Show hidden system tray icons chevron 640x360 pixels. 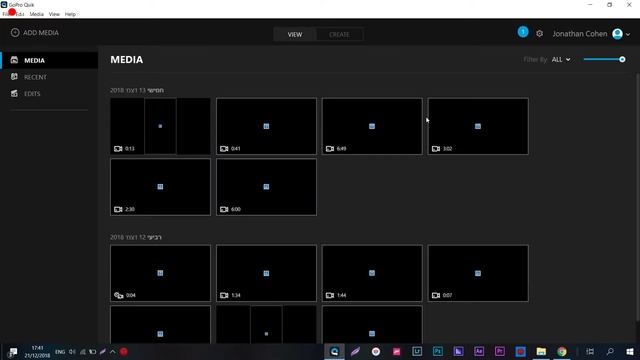click(x=113, y=351)
